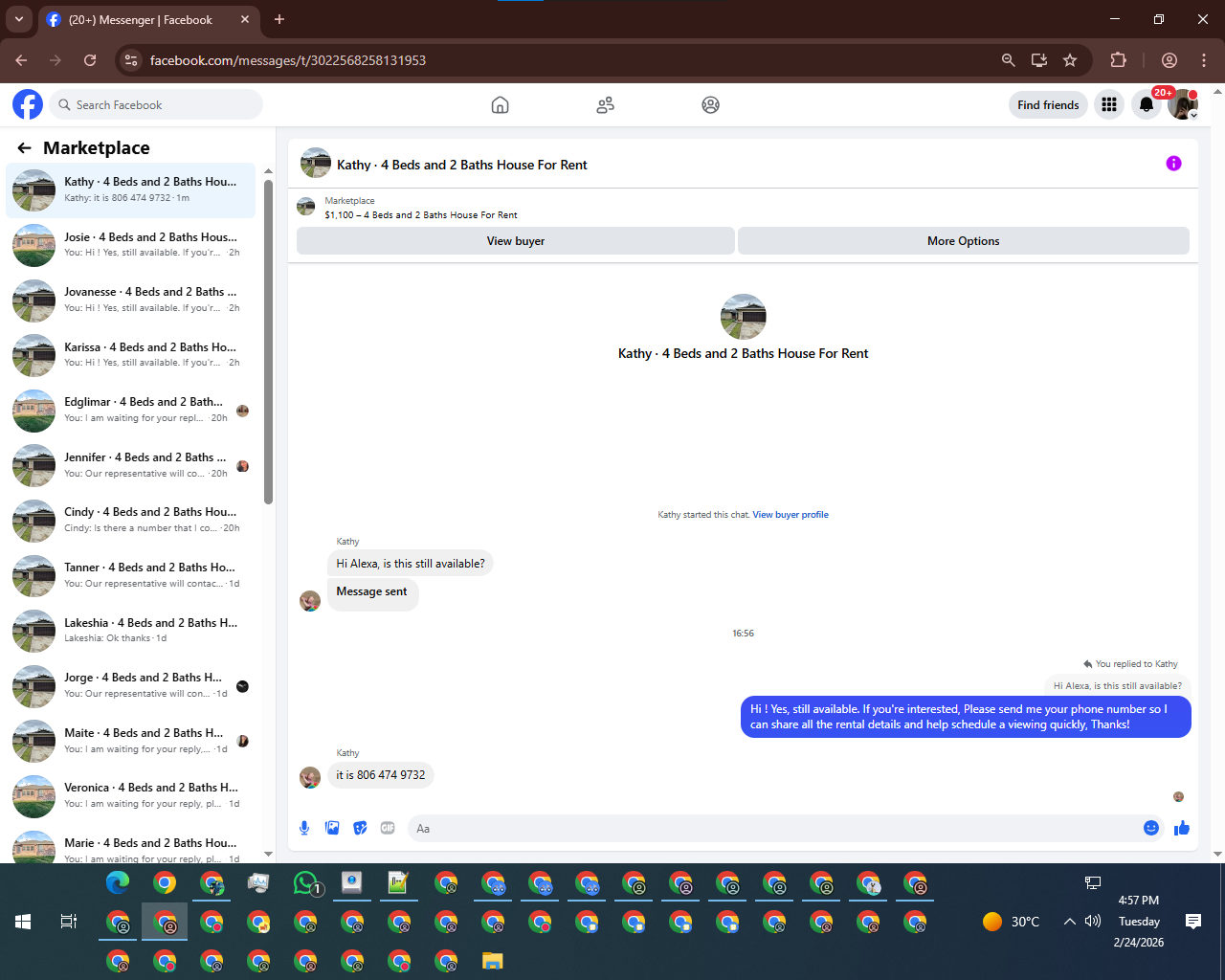Viewport: 1225px width, 980px height.
Task: Open Kathy's conversation in list
Action: (x=131, y=190)
